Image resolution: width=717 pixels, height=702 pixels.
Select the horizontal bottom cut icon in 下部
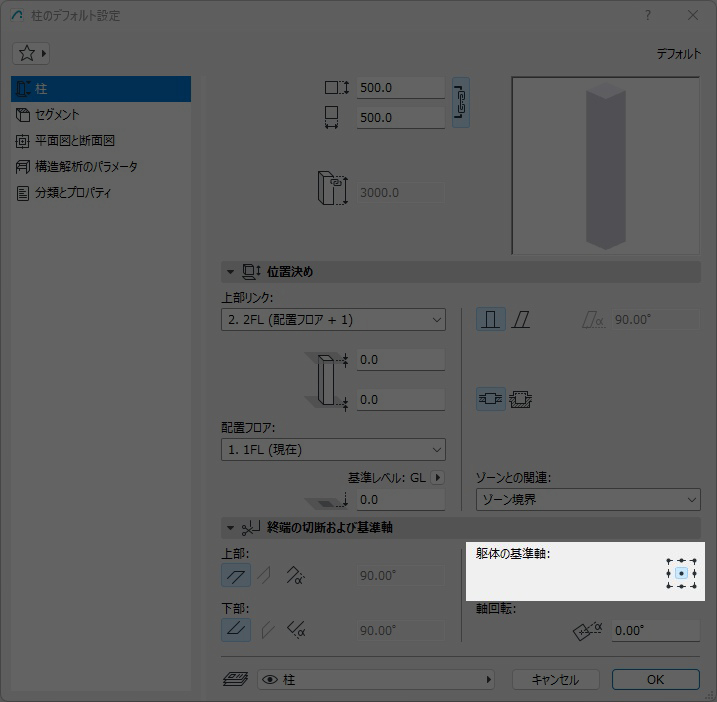(236, 630)
